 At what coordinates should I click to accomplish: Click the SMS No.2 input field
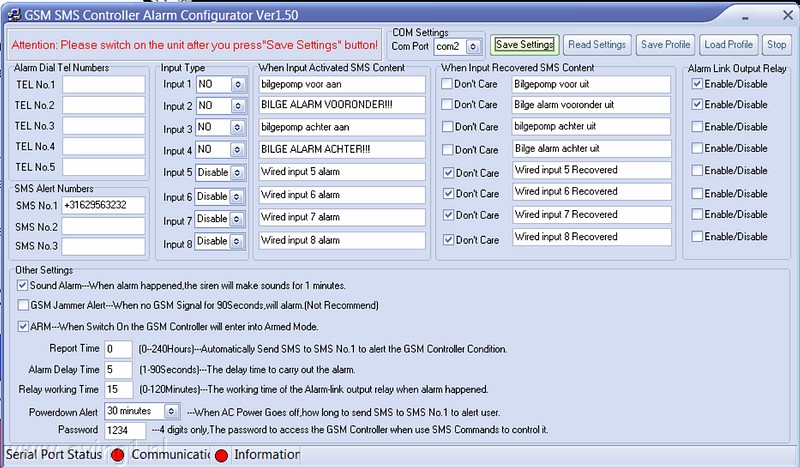(x=104, y=227)
